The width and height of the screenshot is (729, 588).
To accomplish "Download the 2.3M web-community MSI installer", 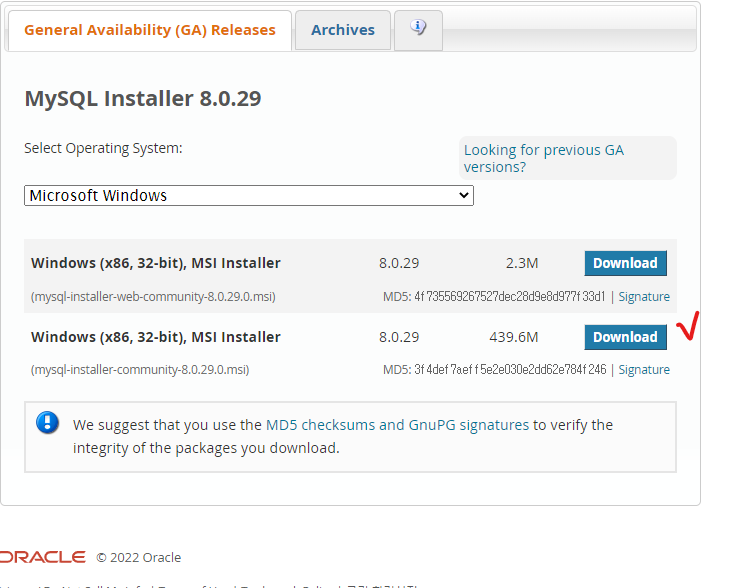I will click(625, 263).
